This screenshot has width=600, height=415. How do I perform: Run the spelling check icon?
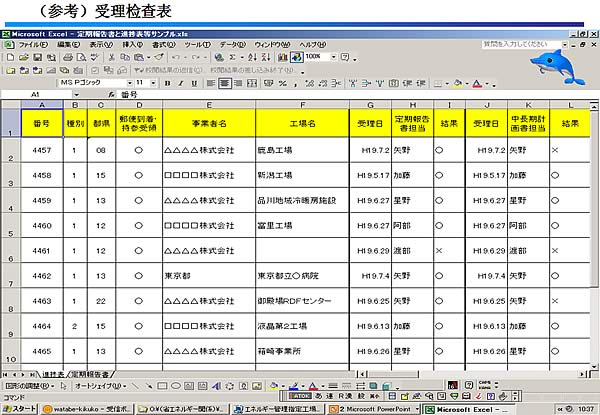[95, 57]
